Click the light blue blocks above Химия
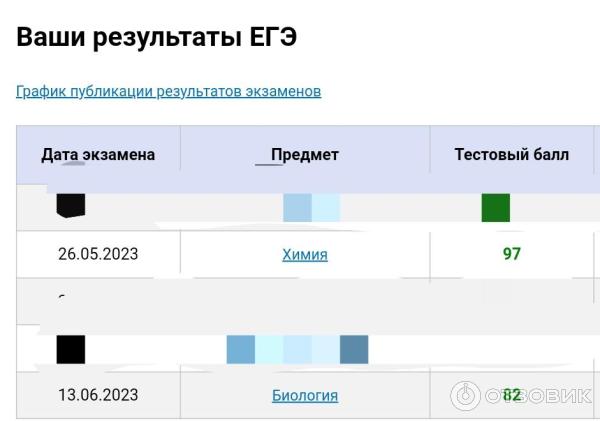This screenshot has width=600, height=421. tap(311, 208)
